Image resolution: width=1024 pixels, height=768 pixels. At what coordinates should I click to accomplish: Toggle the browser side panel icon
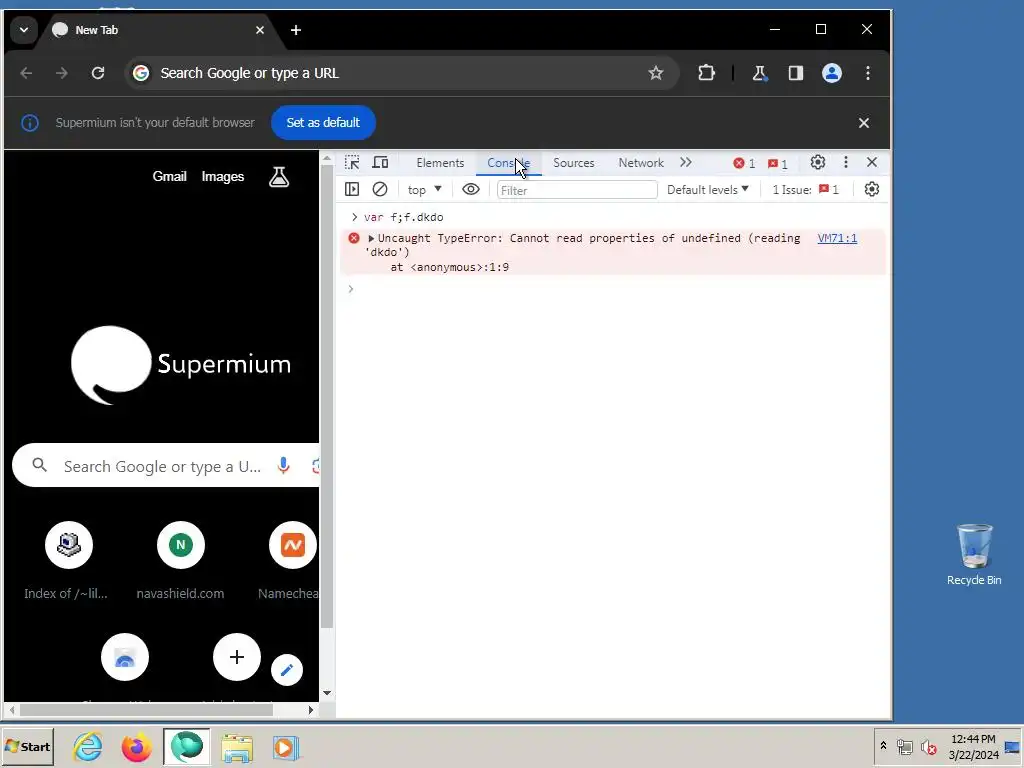(795, 73)
